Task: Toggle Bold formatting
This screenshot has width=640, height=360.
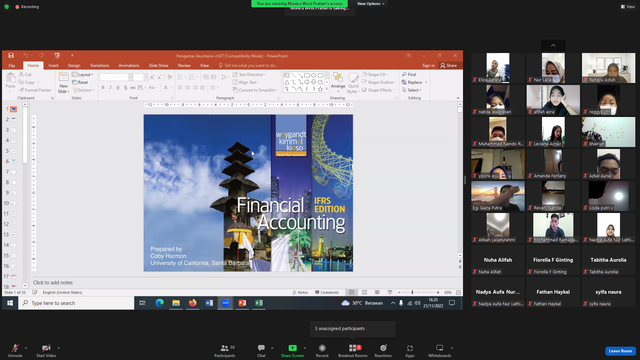Action: pyautogui.click(x=103, y=87)
